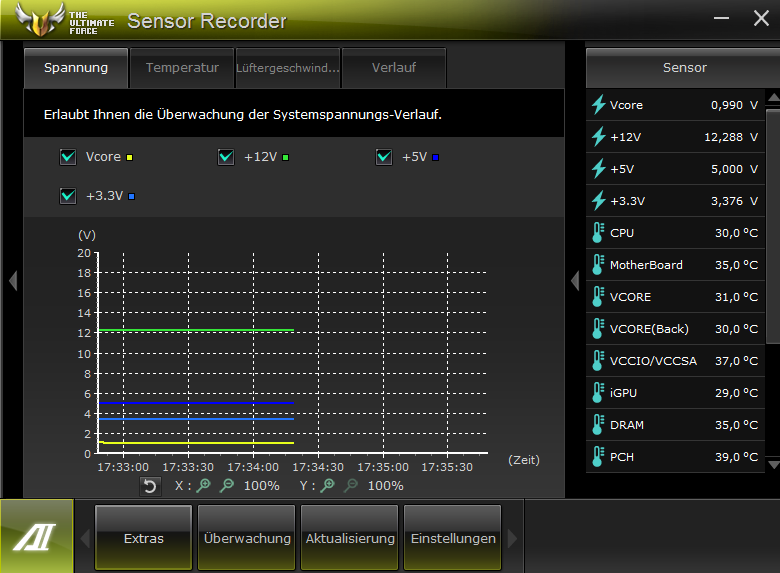Select the 12,288 V sensor value
The height and width of the screenshot is (573, 780).
[x=731, y=137]
